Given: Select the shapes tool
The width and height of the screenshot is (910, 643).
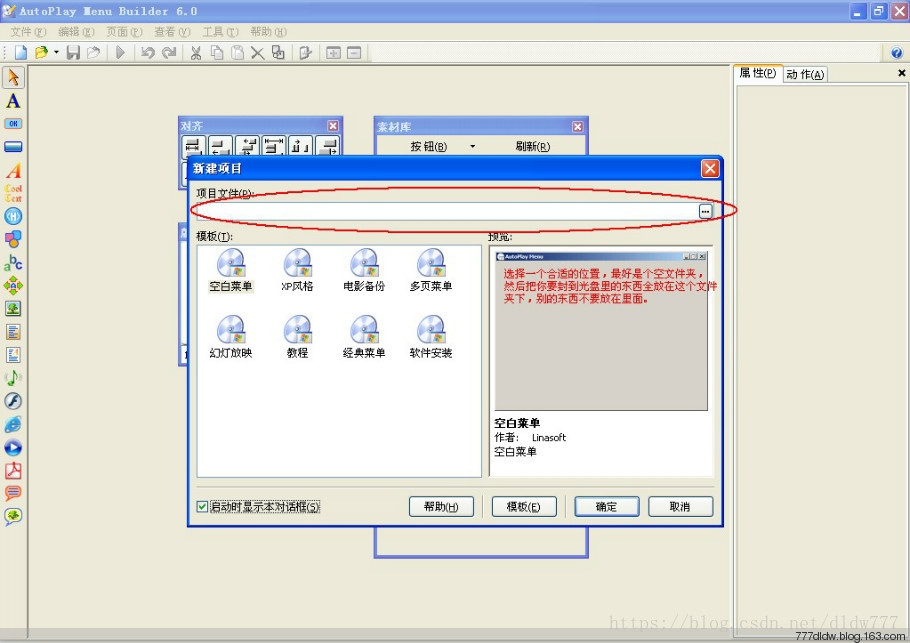Looking at the screenshot, I should click(x=13, y=239).
